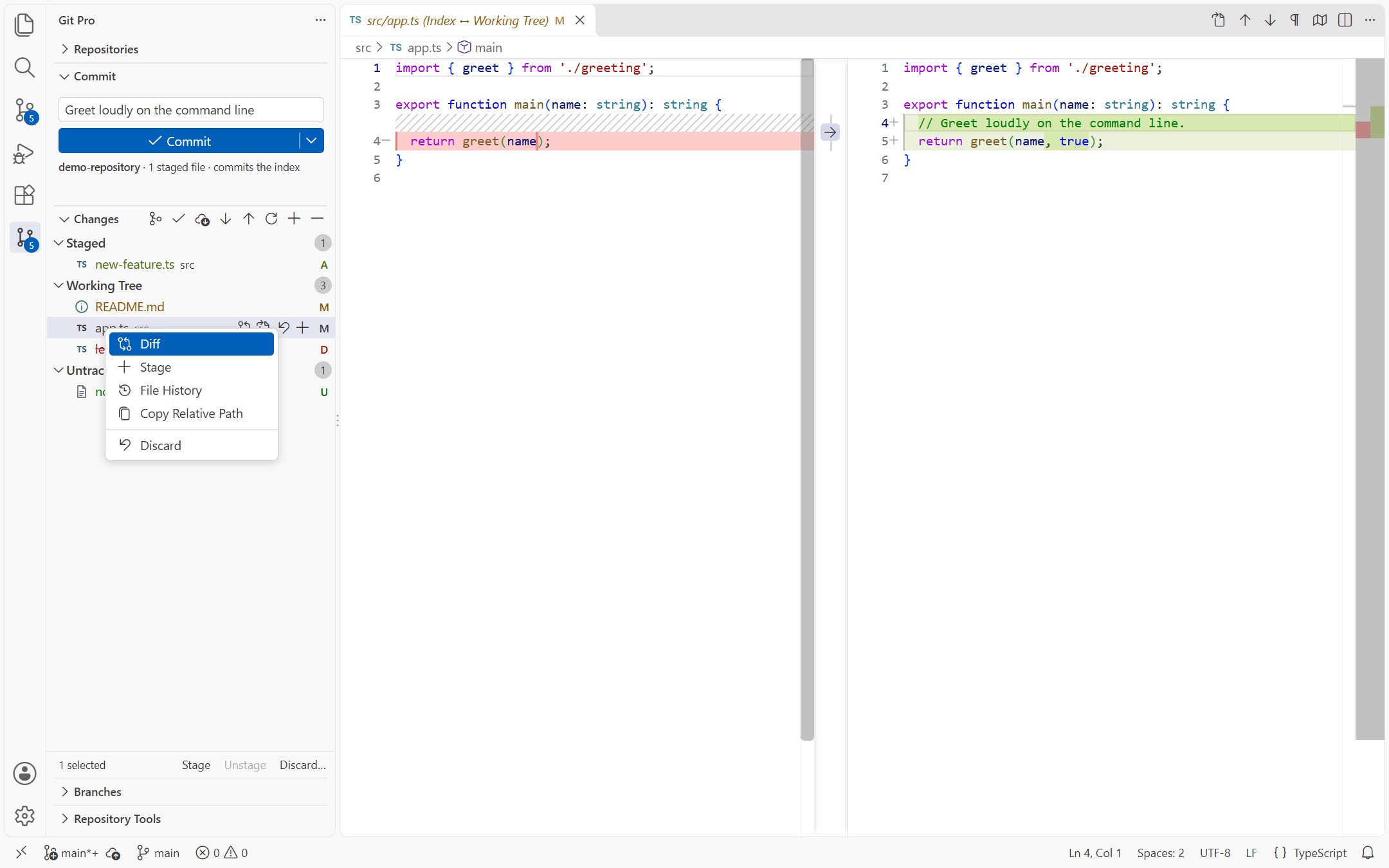Click Discard... in the selection bar

302,764
